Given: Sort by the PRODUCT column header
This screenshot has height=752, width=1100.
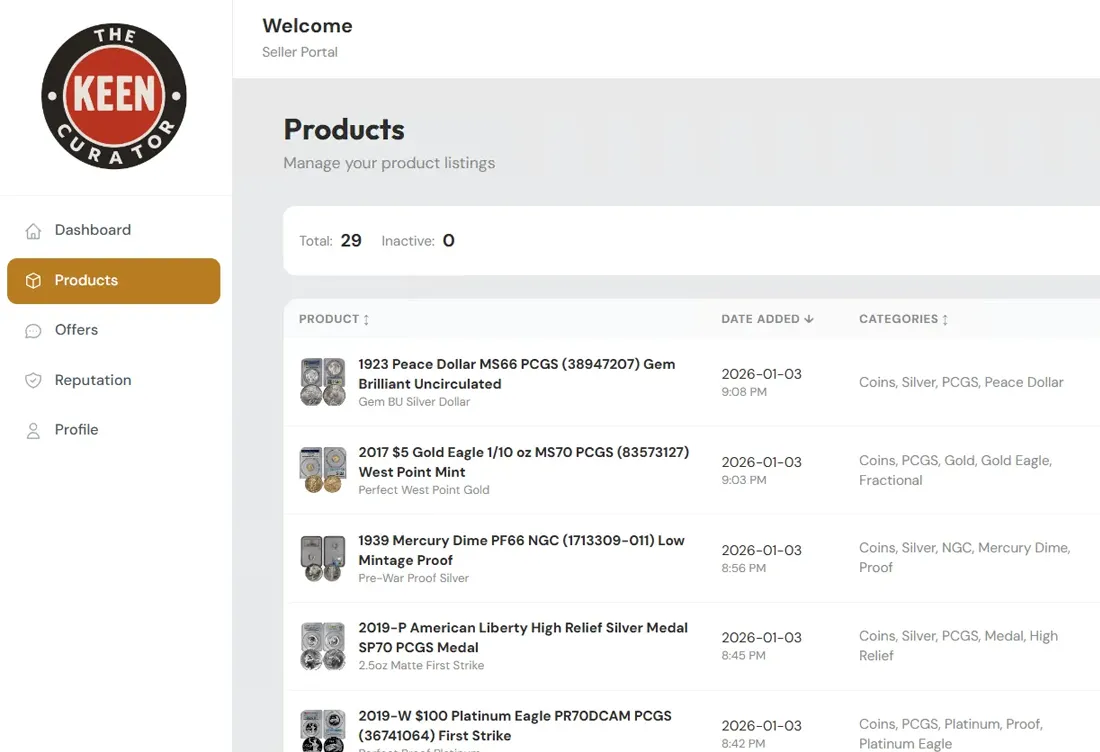Looking at the screenshot, I should pos(334,319).
